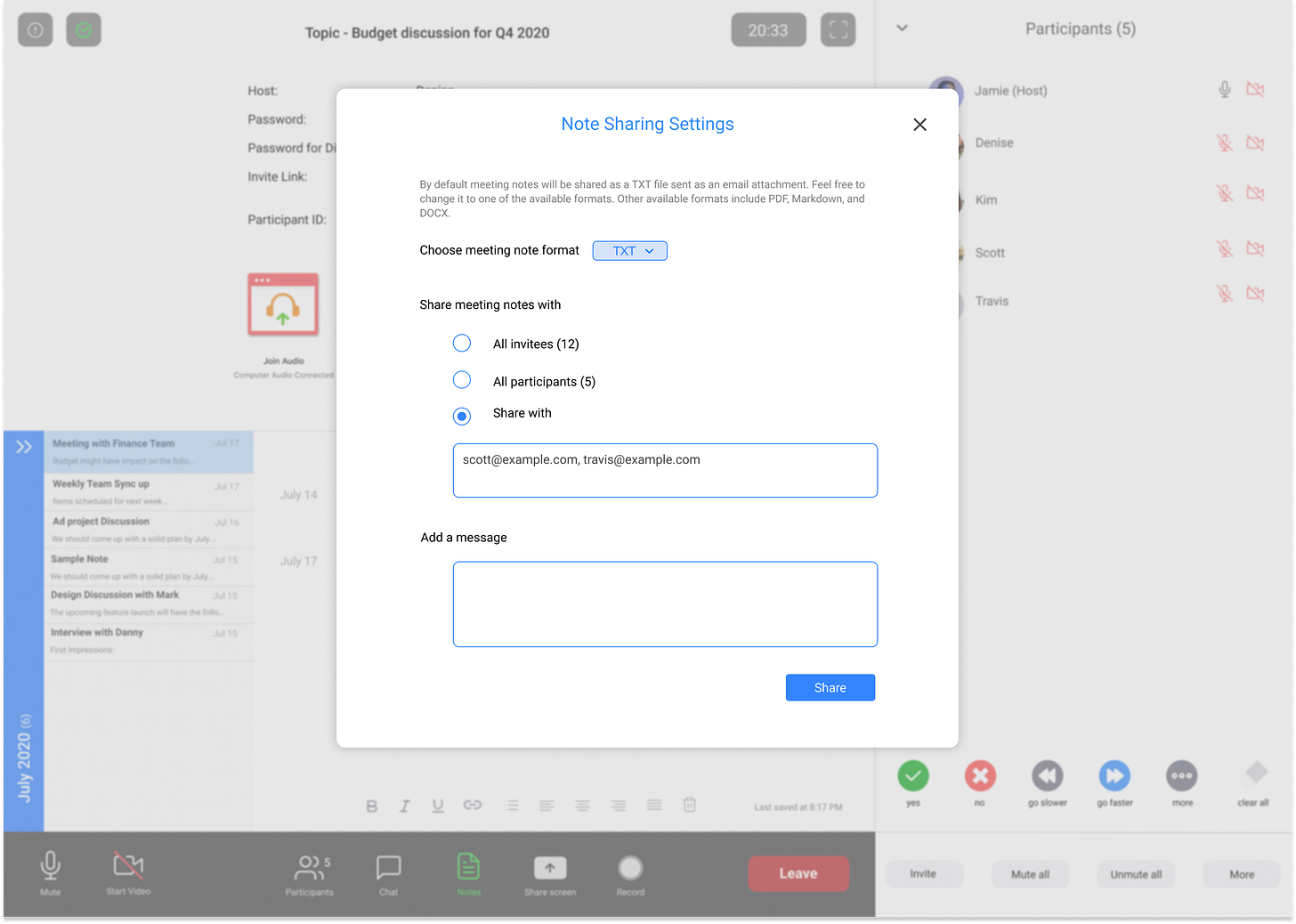Open the Weekly Team Sync up note
The height and width of the screenshot is (924, 1296).
149,491
